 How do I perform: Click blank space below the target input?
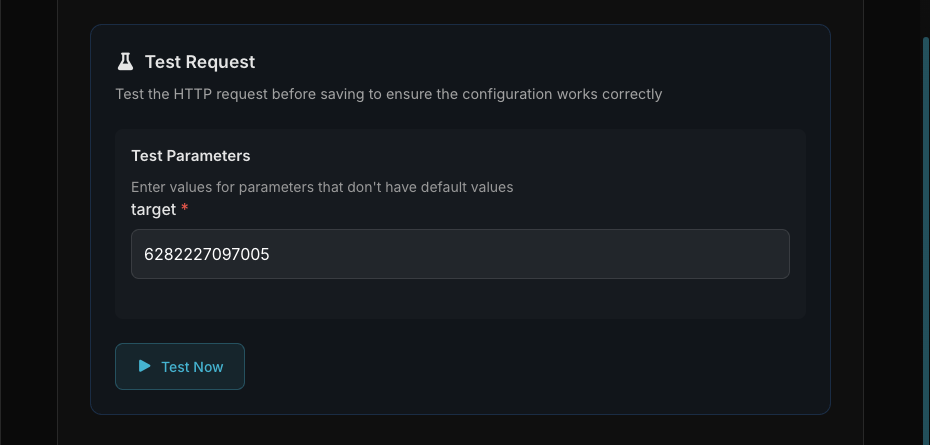click(x=460, y=299)
